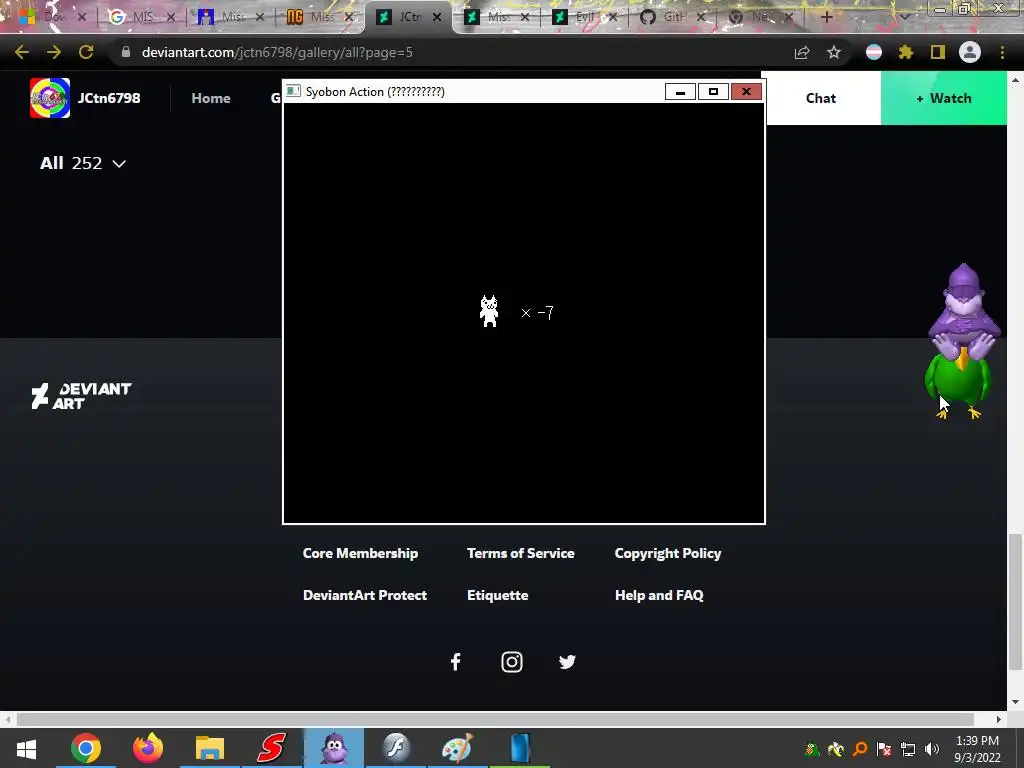Open JCtn6798 profile avatar

click(x=50, y=98)
